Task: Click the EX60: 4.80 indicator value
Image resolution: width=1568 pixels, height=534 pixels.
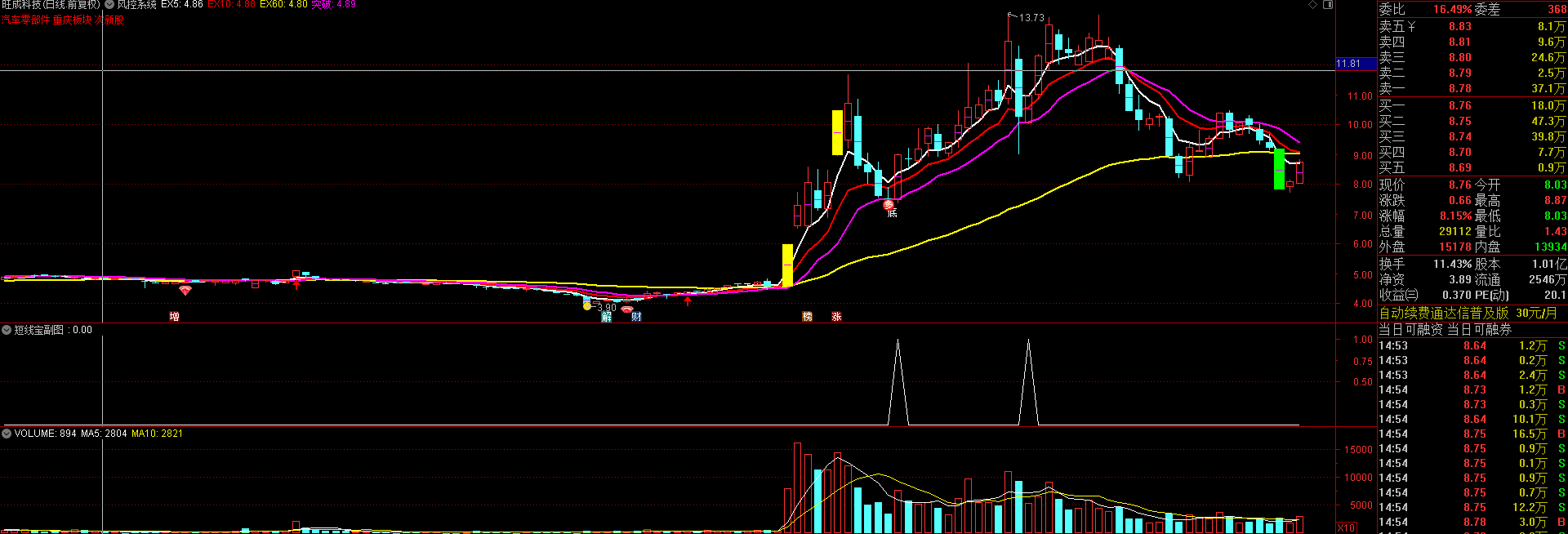Action: tap(283, 5)
